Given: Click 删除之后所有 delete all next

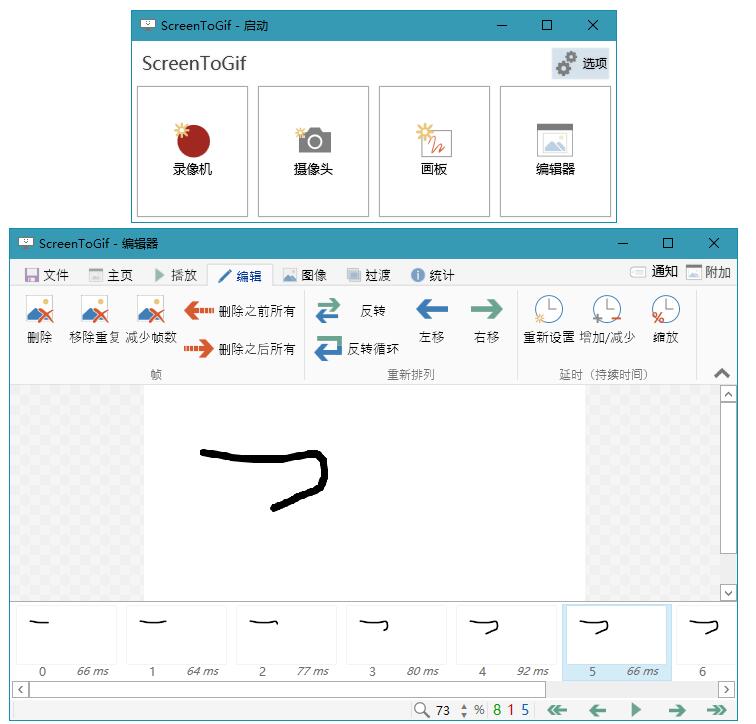Looking at the screenshot, I should (x=240, y=349).
